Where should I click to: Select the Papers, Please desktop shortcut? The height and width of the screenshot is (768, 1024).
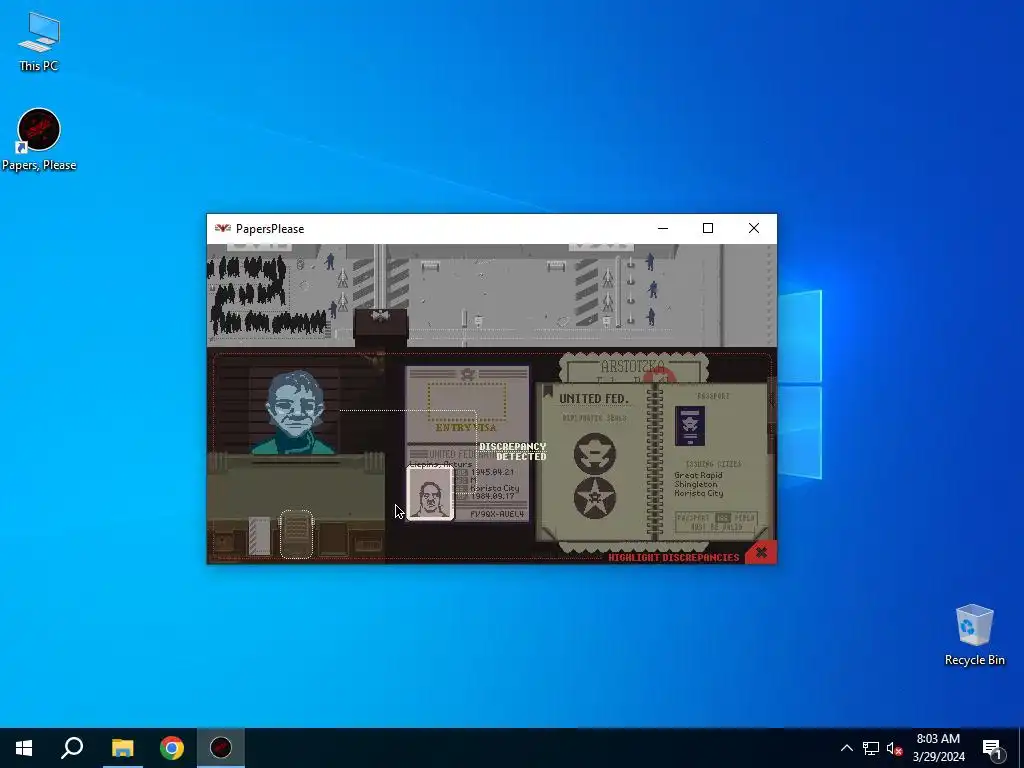pos(39,140)
